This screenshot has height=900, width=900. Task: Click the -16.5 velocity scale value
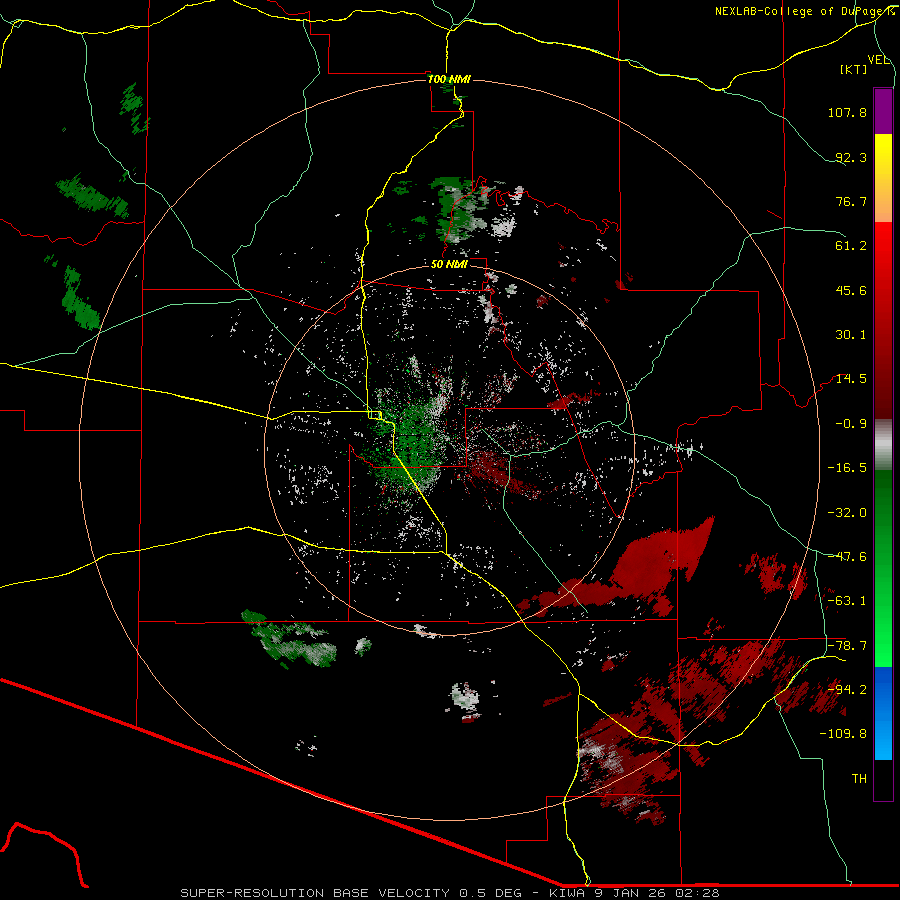click(847, 468)
